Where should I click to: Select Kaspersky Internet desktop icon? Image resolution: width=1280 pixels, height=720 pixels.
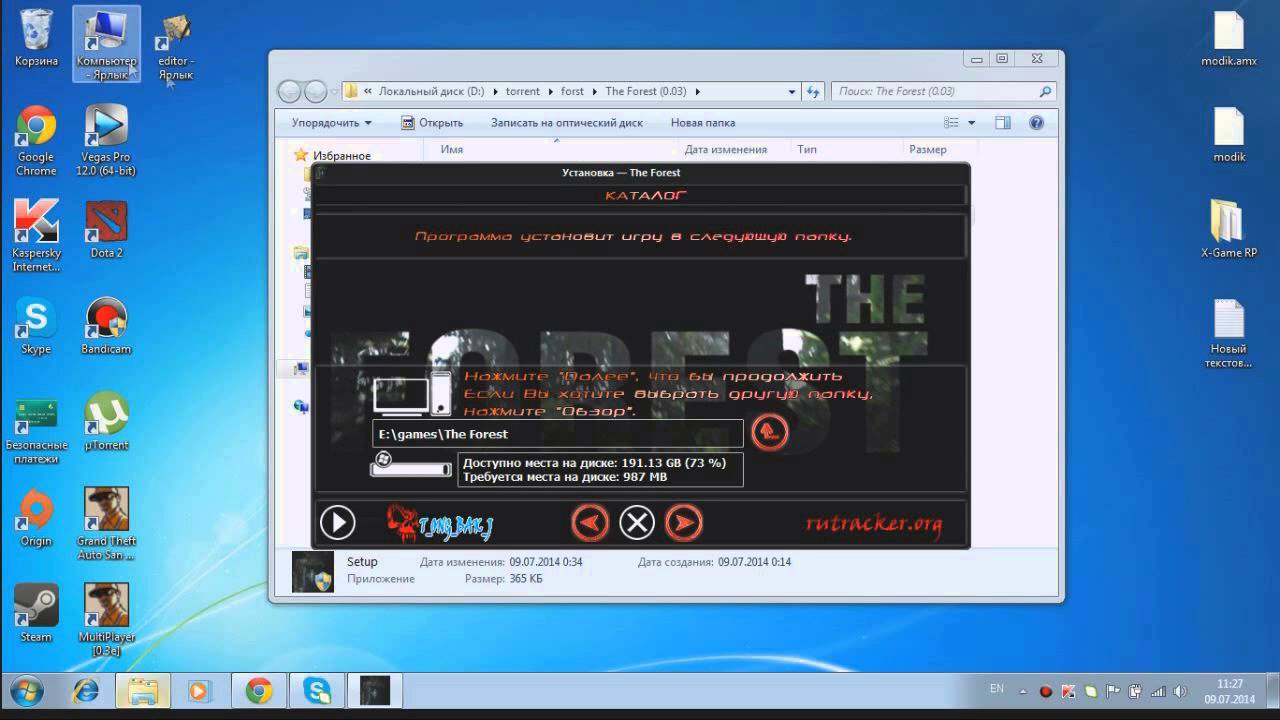36,237
